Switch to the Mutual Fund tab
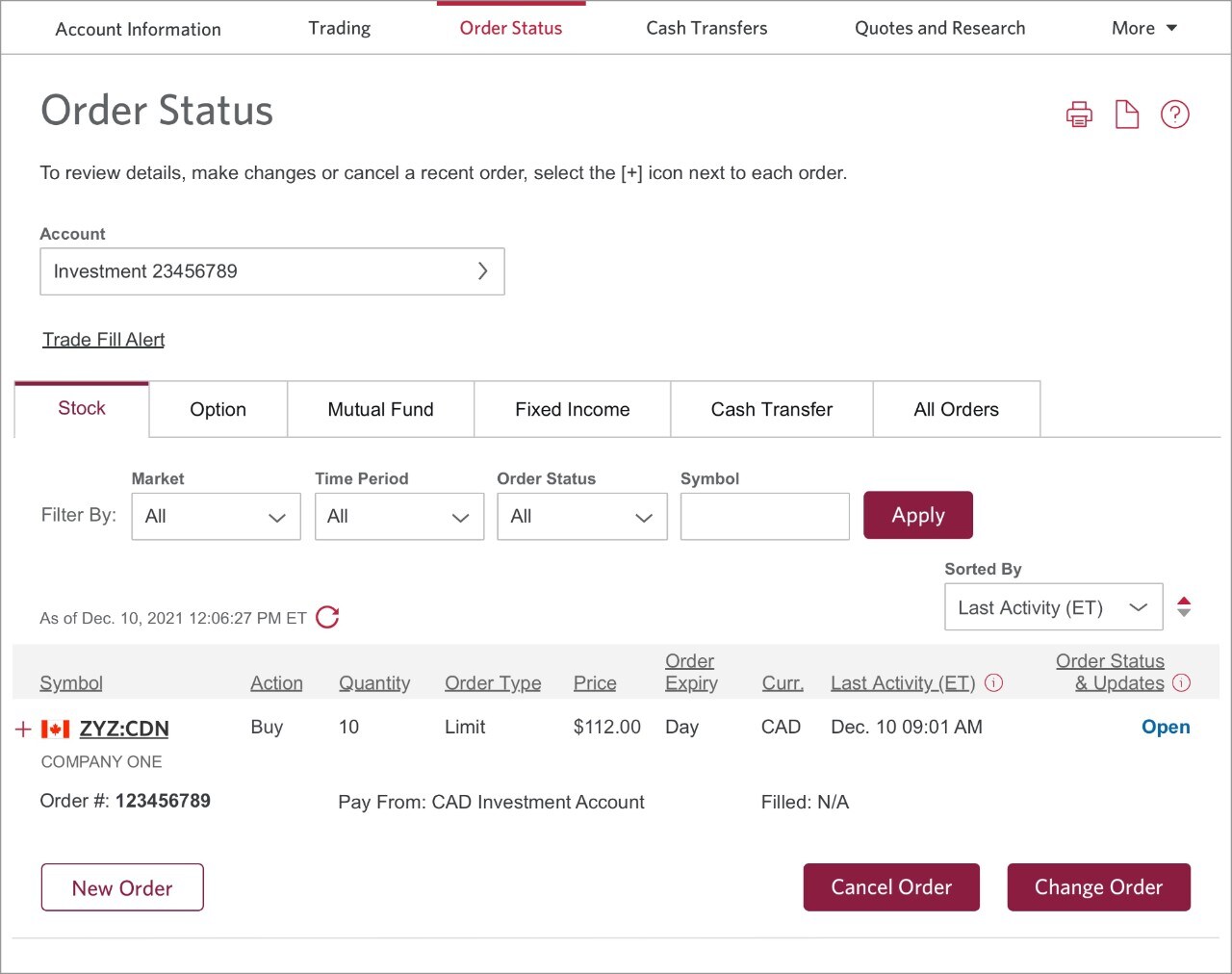This screenshot has width=1232, height=974. click(381, 409)
